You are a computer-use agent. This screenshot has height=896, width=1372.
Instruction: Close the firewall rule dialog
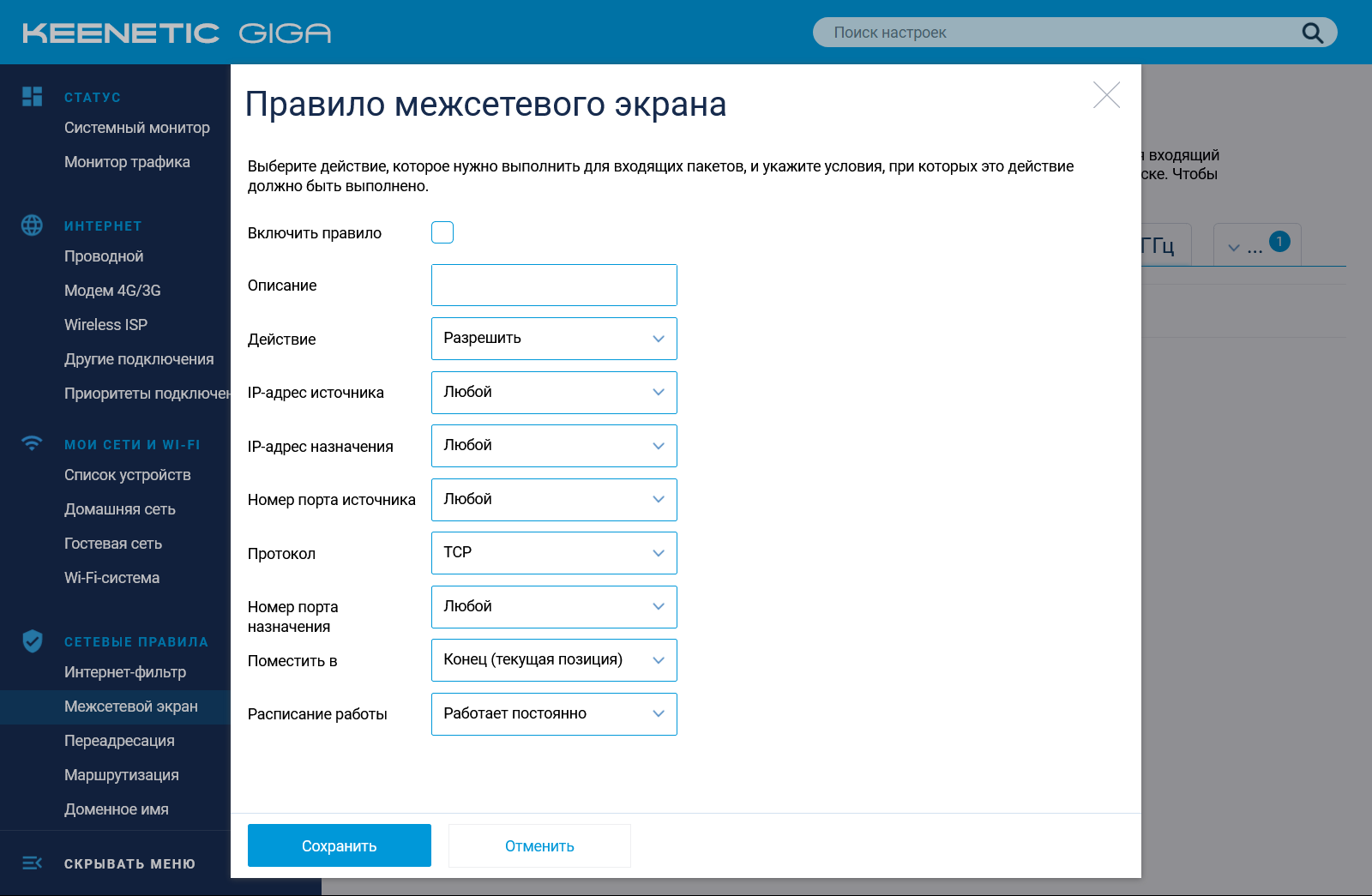1106,94
